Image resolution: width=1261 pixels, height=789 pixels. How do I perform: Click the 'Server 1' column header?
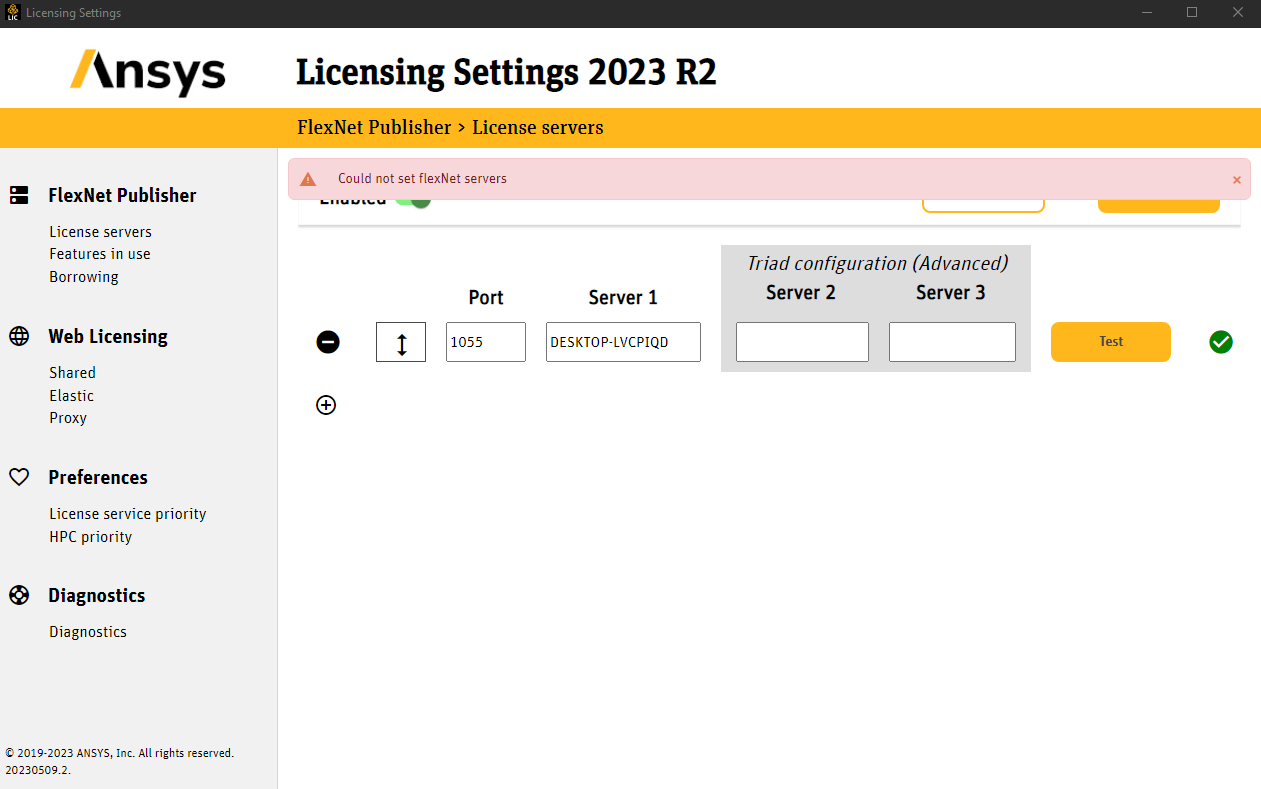click(x=623, y=298)
